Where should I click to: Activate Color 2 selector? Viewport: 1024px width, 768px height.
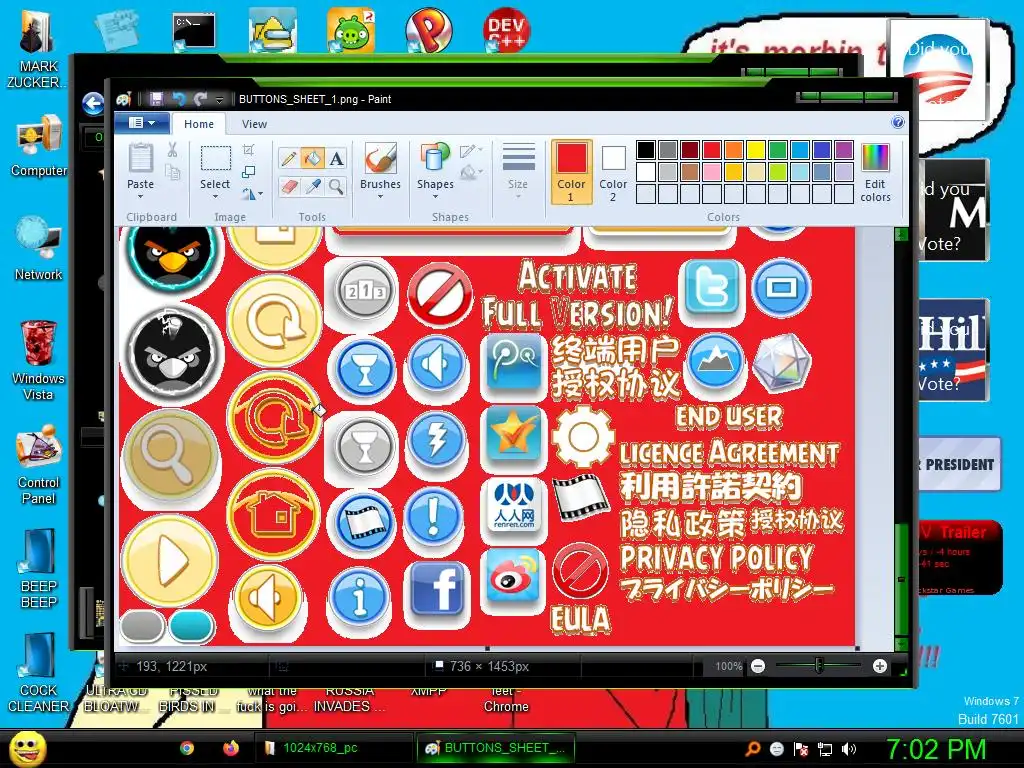[613, 171]
